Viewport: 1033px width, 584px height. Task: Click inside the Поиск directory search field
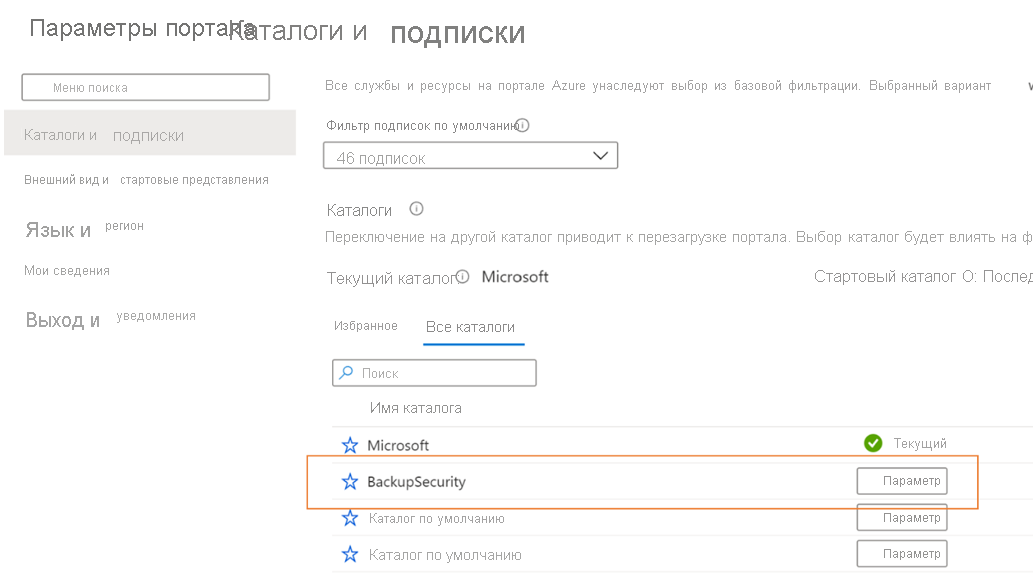[440, 371]
